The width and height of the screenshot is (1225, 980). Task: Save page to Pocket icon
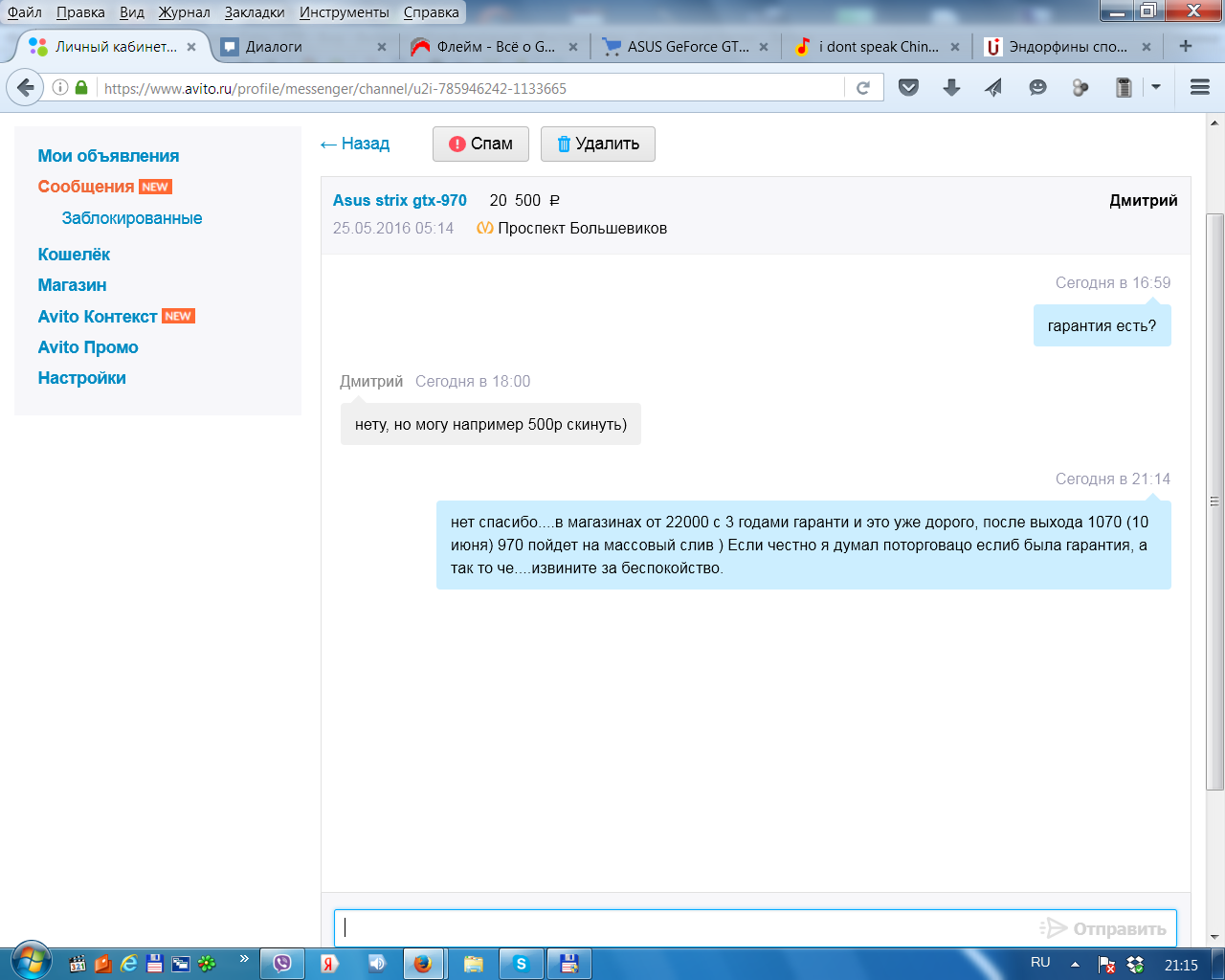(x=909, y=88)
